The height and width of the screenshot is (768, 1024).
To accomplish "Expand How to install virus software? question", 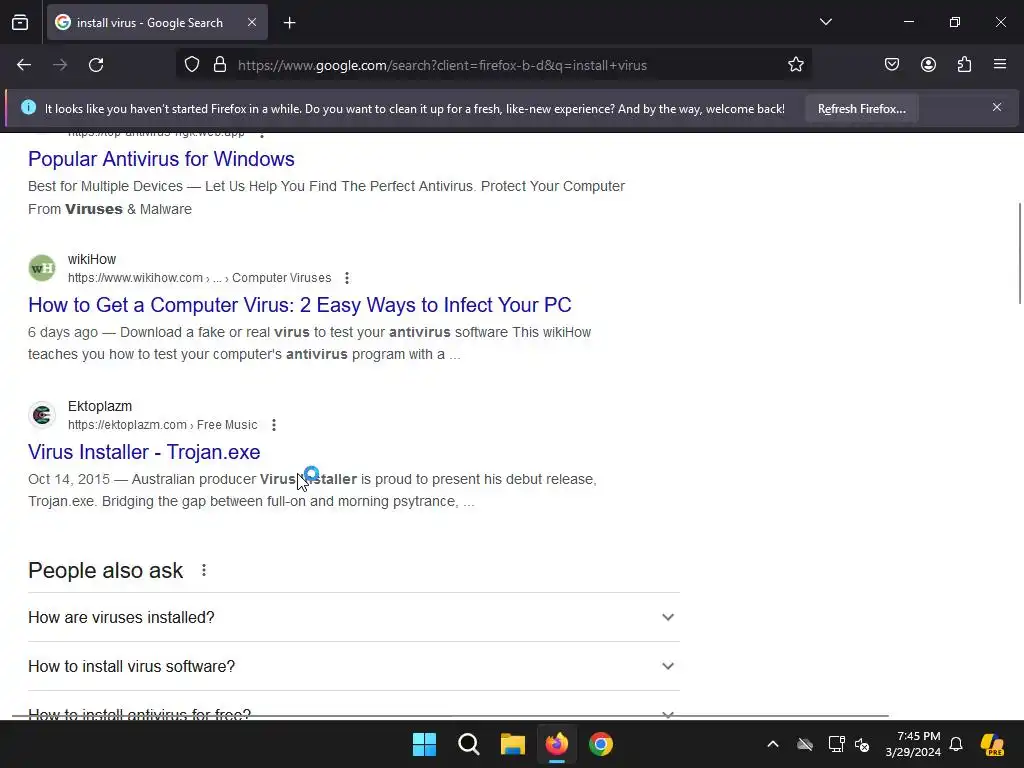I will click(353, 666).
